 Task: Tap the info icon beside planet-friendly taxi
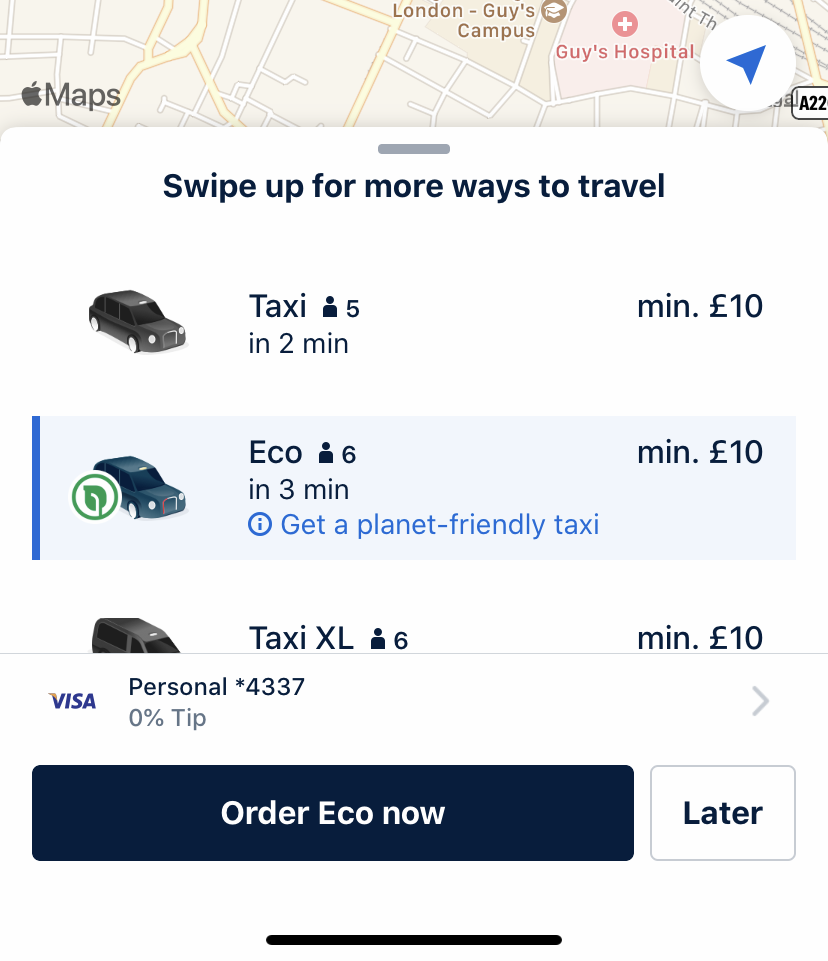[x=260, y=525]
